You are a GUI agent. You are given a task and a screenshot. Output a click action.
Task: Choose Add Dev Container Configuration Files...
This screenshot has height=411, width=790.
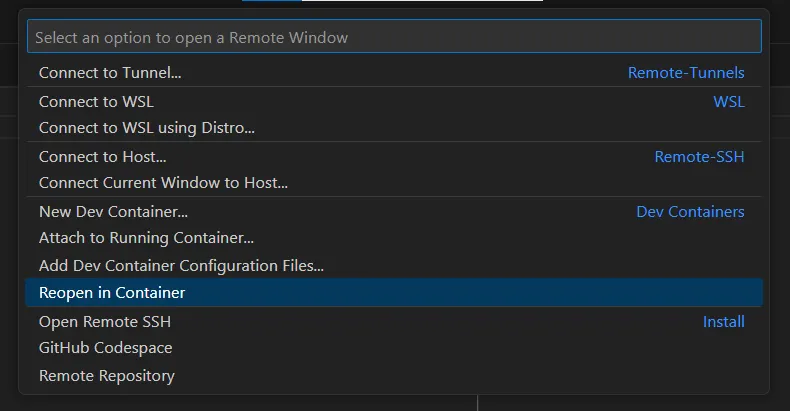click(x=181, y=266)
